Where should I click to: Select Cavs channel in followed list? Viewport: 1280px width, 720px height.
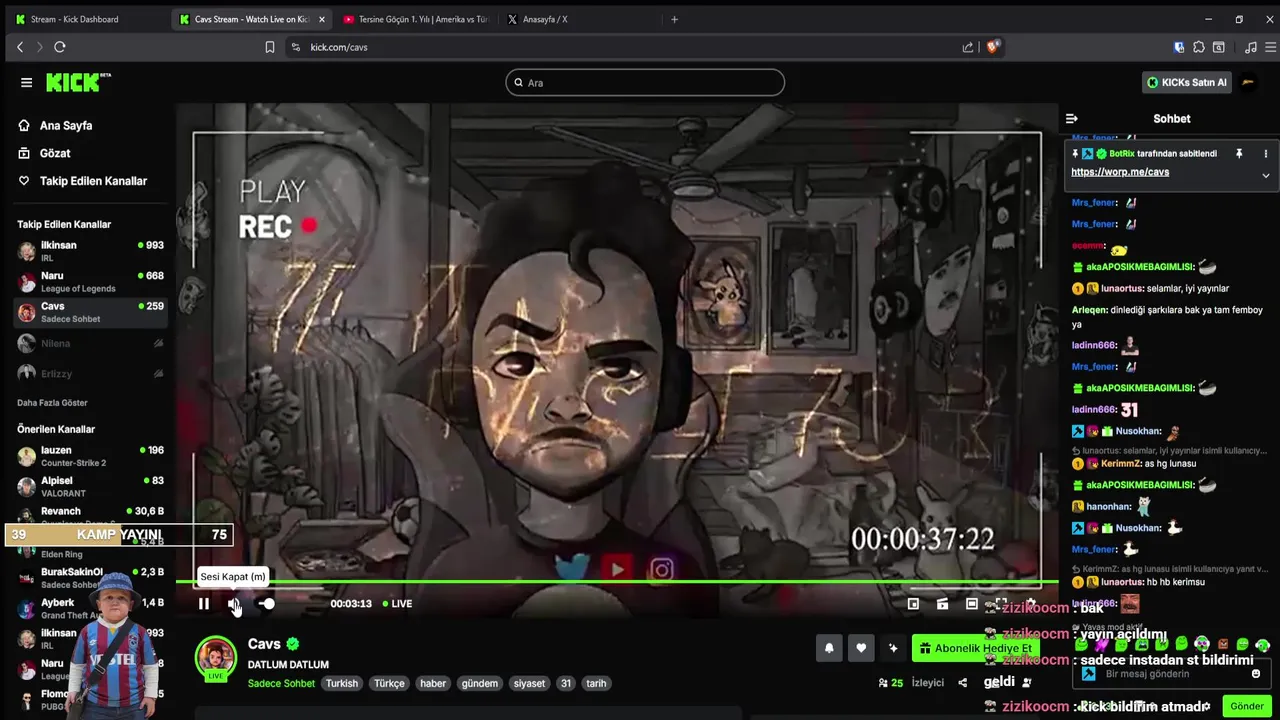(x=90, y=312)
